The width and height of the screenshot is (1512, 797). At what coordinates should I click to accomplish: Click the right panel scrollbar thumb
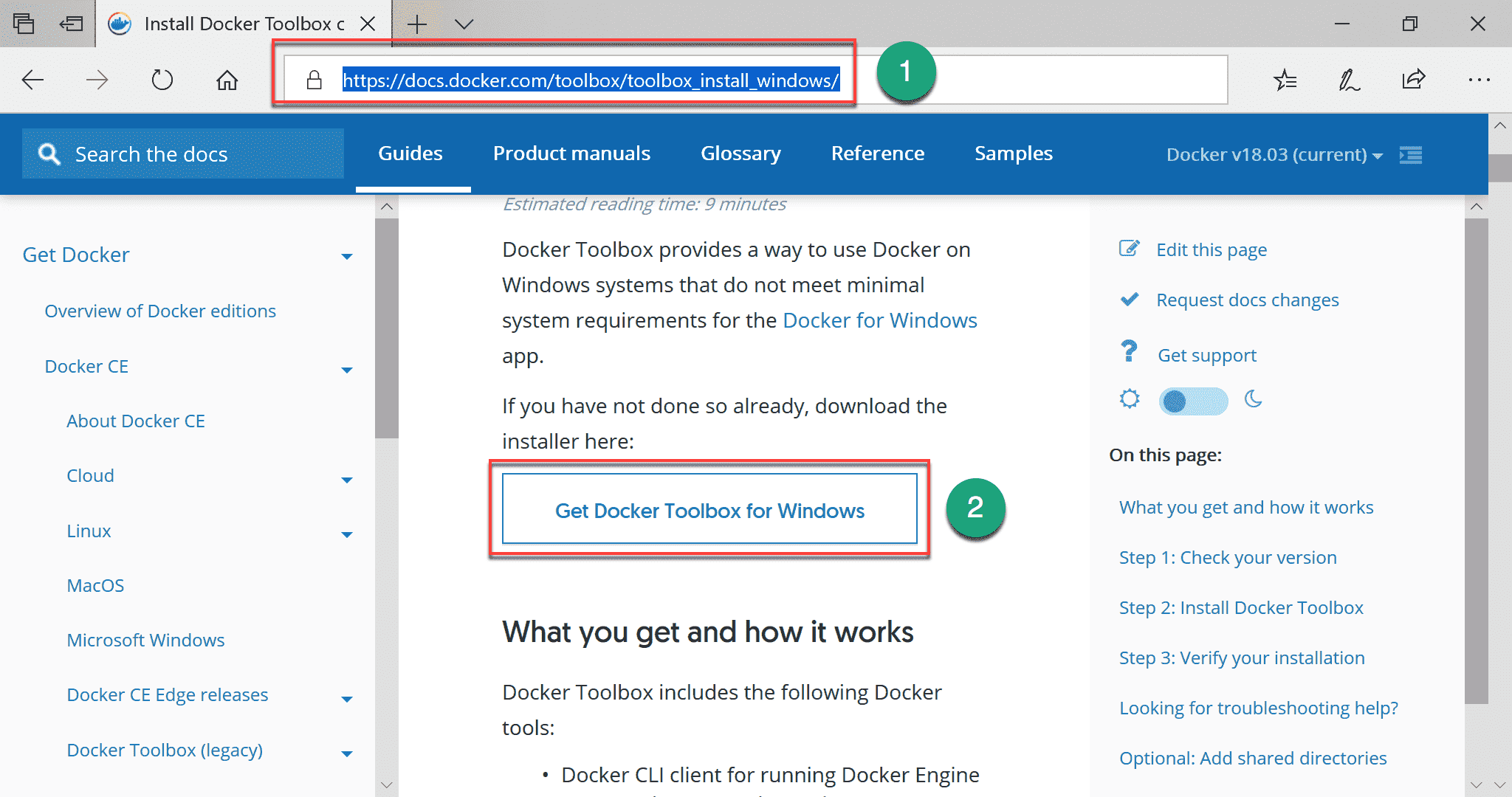point(1476,461)
